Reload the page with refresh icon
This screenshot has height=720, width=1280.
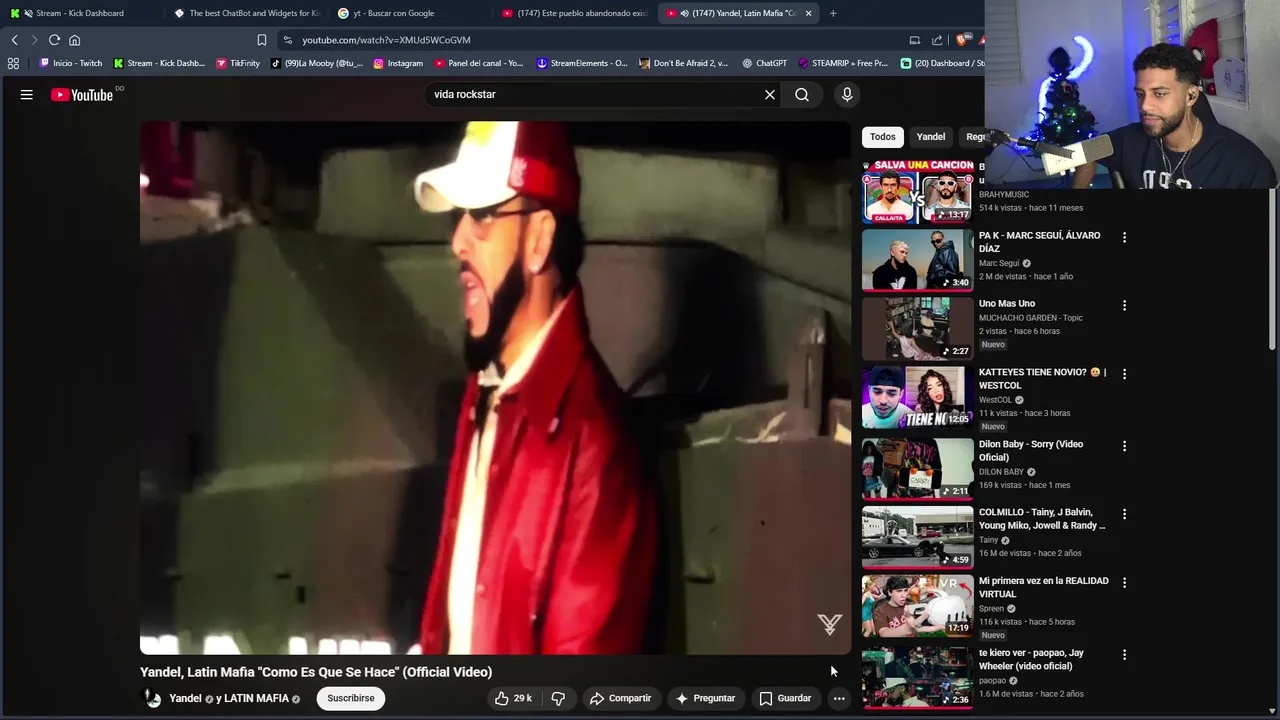click(x=54, y=40)
